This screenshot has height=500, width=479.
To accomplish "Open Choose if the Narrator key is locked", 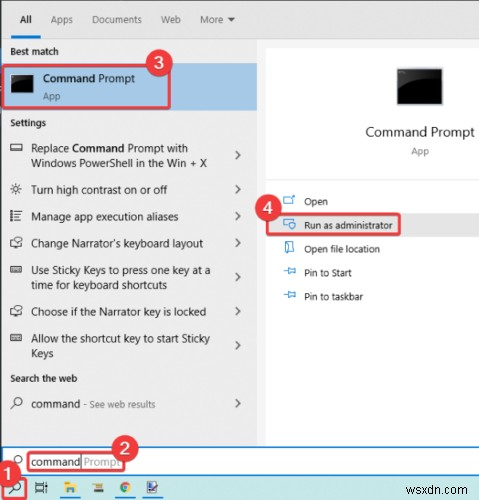I will pos(119,312).
